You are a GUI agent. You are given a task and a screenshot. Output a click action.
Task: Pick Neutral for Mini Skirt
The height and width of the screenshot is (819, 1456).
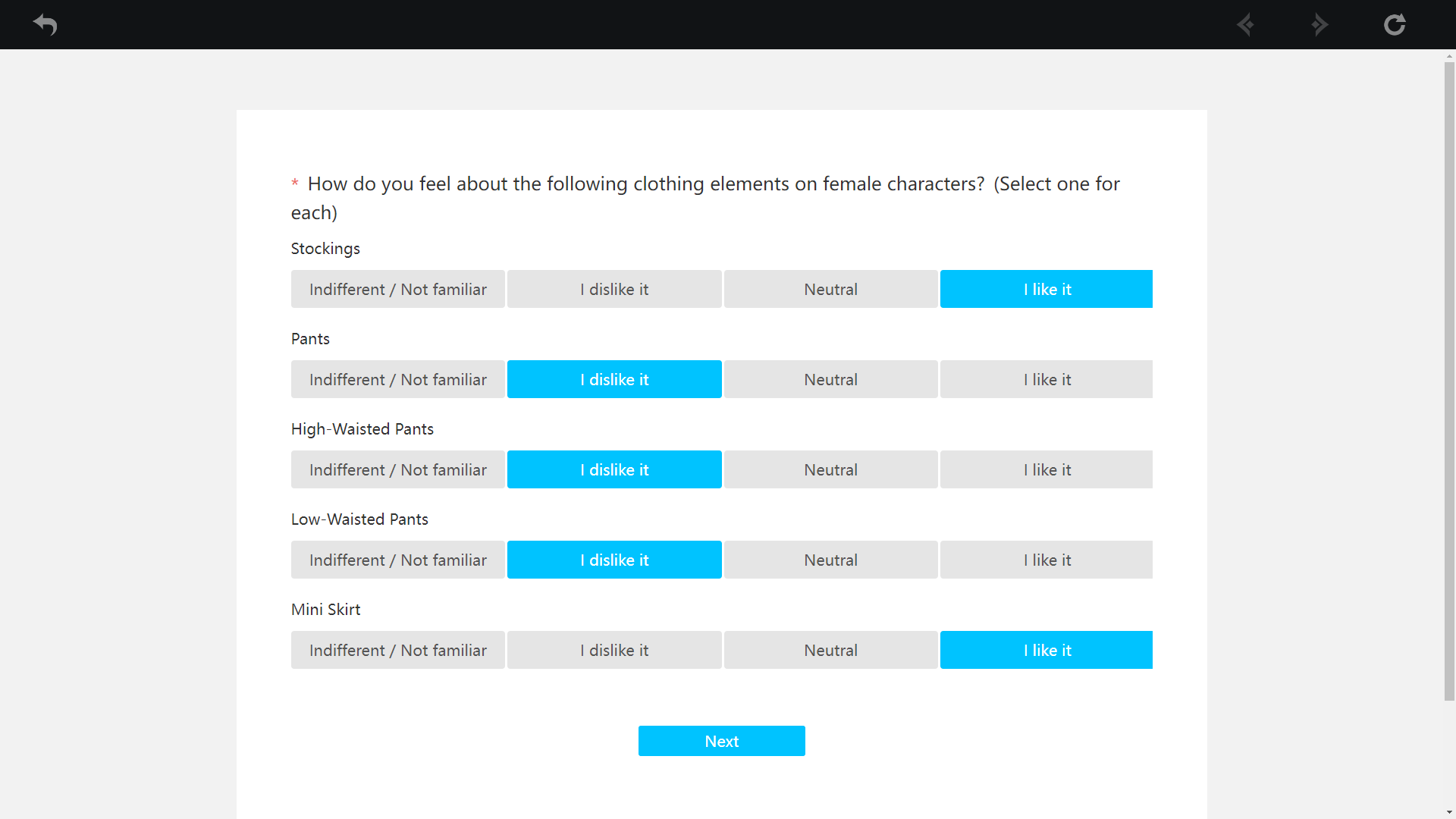coord(831,650)
